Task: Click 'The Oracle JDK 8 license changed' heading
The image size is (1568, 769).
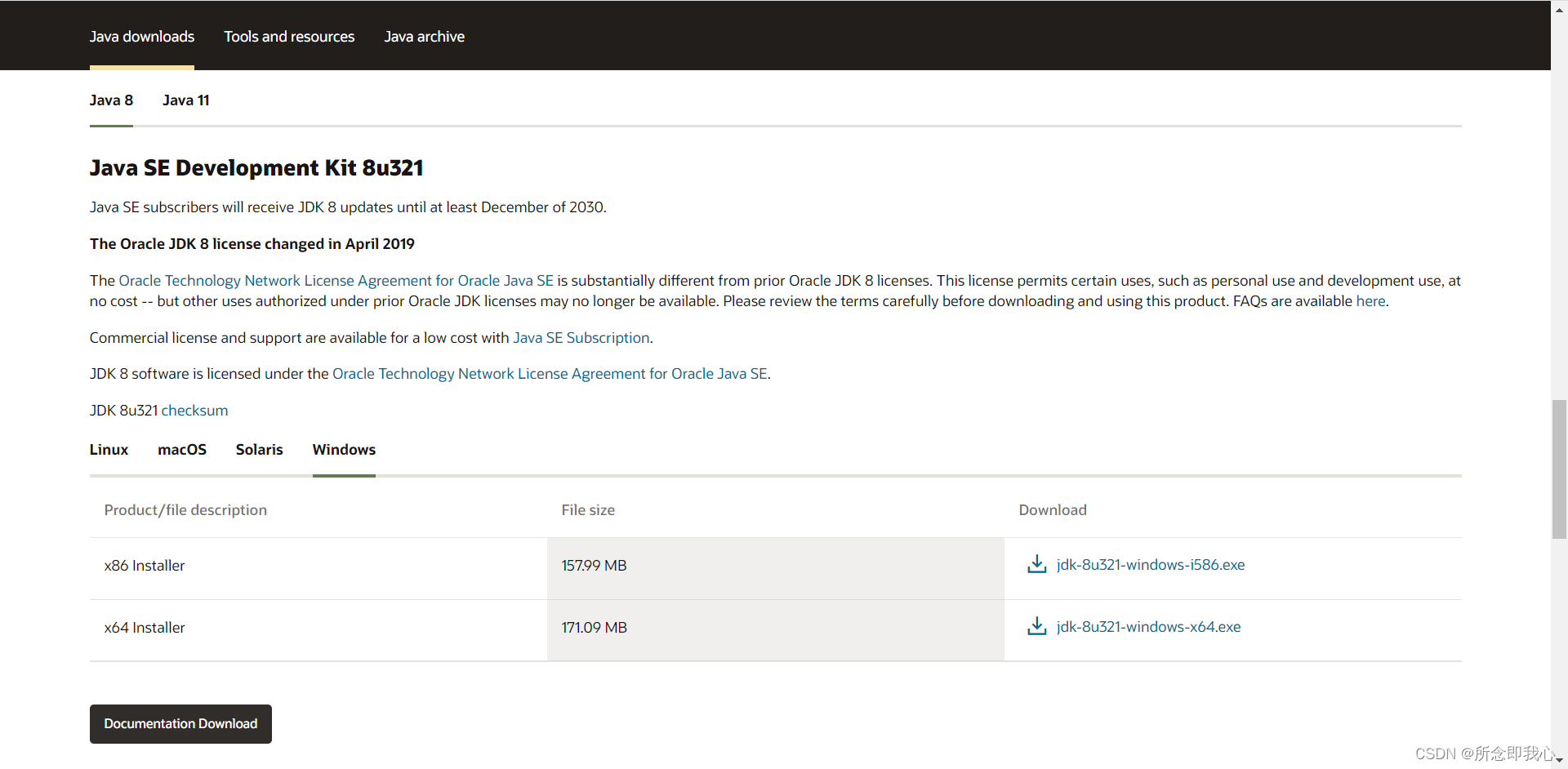Action: tap(252, 244)
